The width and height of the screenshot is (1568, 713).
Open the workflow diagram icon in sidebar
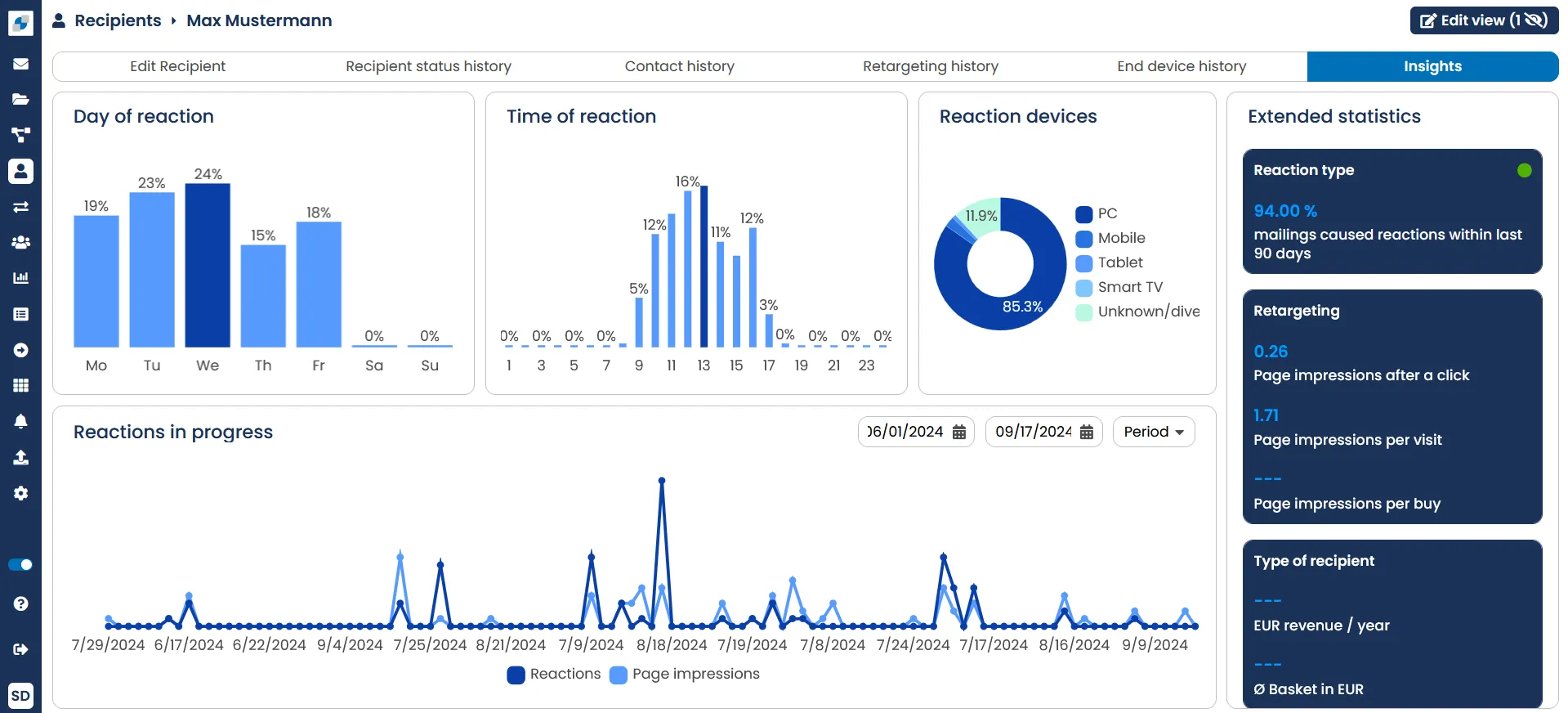point(20,135)
